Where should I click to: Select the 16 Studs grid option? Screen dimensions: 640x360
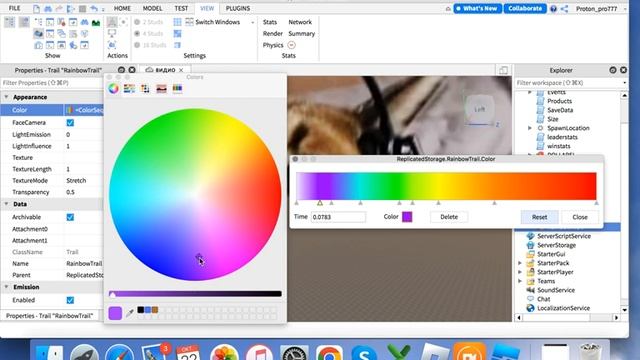tap(150, 45)
